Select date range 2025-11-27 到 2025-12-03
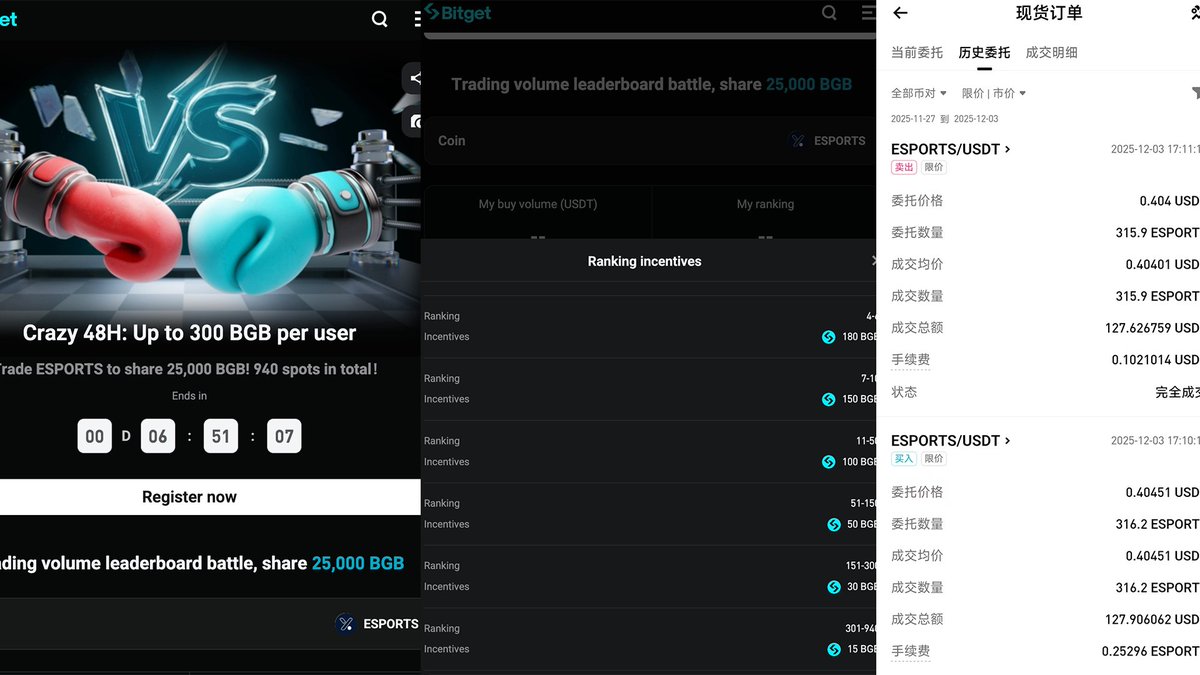 click(x=944, y=119)
